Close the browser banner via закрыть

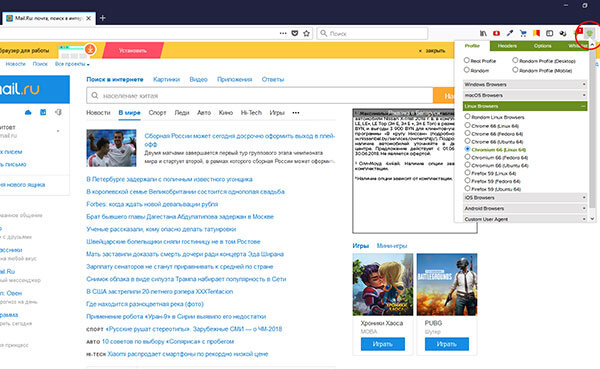pyautogui.click(x=432, y=51)
